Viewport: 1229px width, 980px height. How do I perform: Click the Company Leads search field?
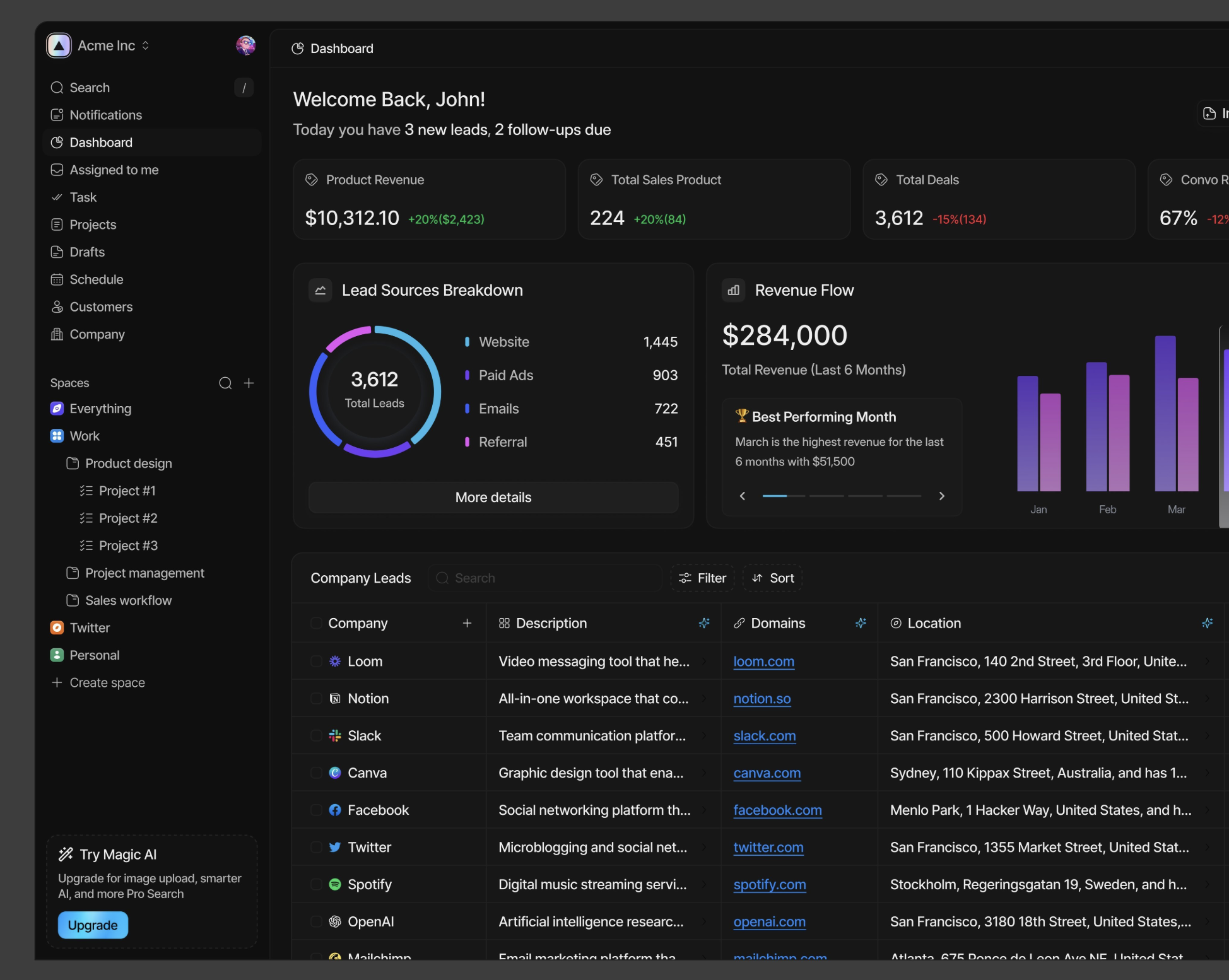[x=544, y=578]
